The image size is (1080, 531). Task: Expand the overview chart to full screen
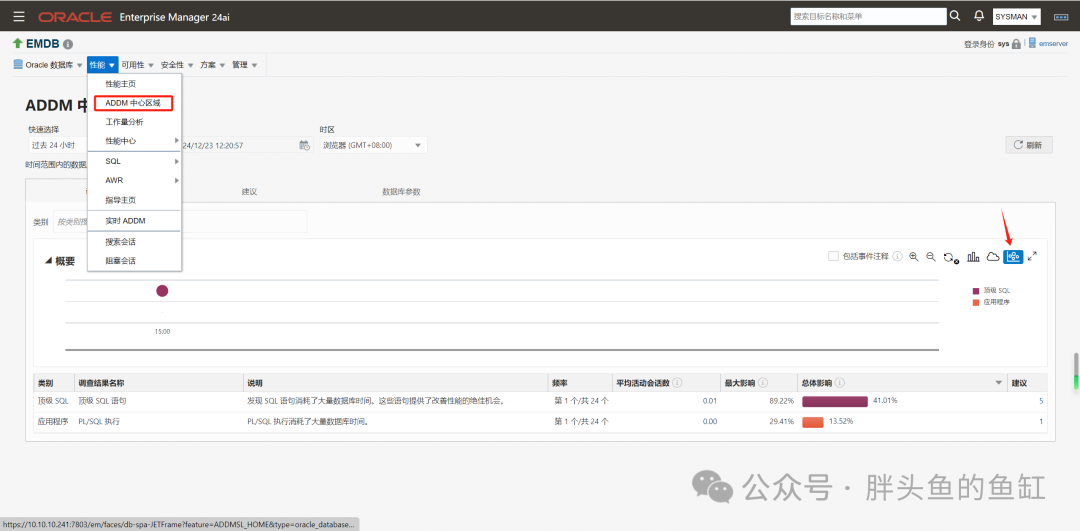(x=1032, y=256)
